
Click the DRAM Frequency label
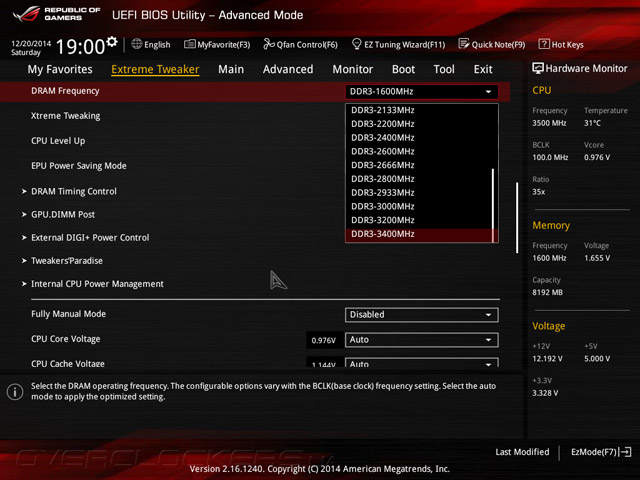coord(65,91)
